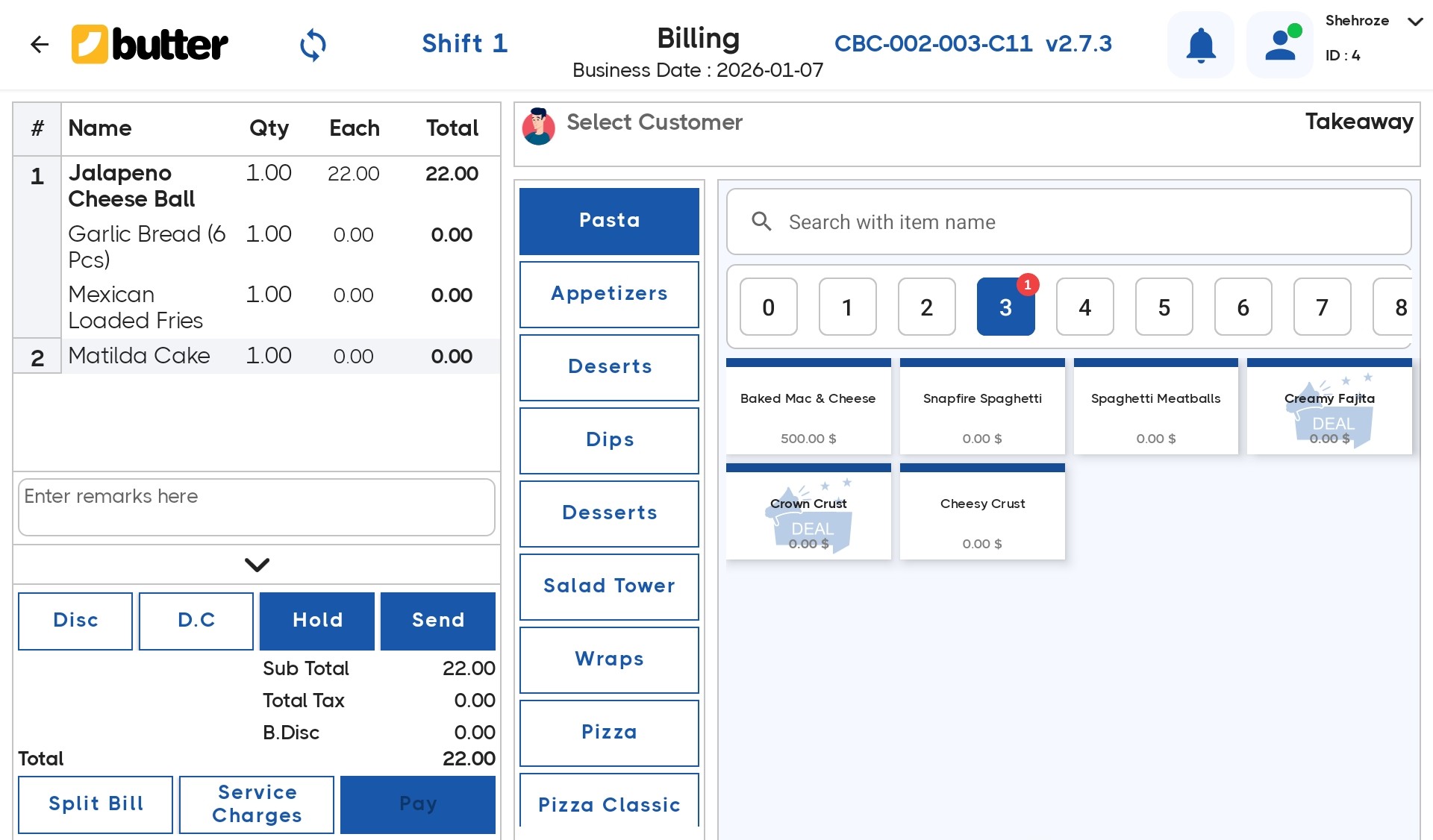Refresh data with the sync icon

pyautogui.click(x=313, y=45)
